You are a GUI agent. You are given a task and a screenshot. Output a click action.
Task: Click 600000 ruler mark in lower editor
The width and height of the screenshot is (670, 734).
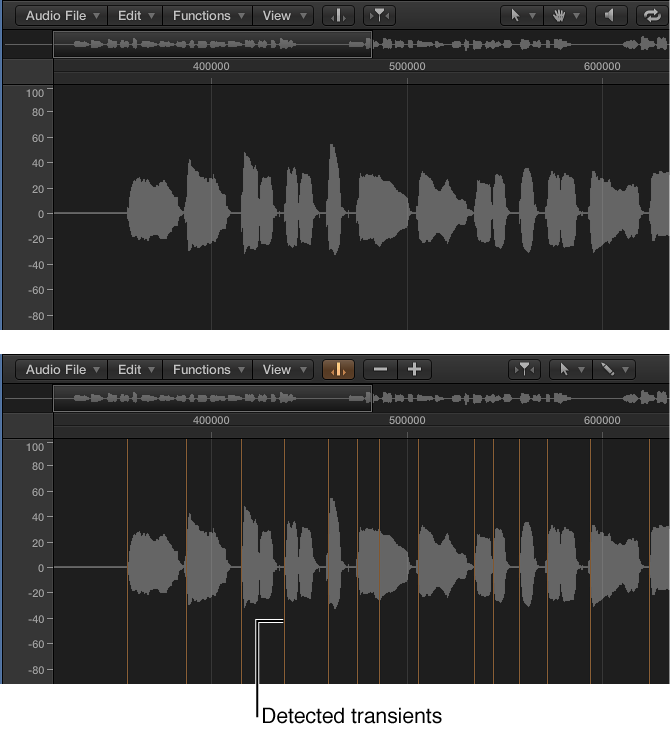(602, 420)
